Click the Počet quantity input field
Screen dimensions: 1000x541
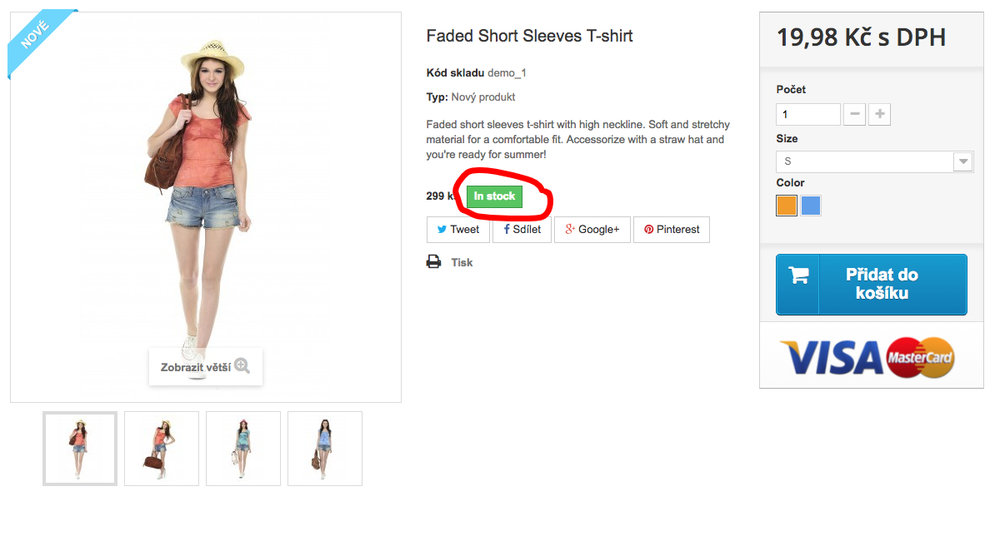808,114
